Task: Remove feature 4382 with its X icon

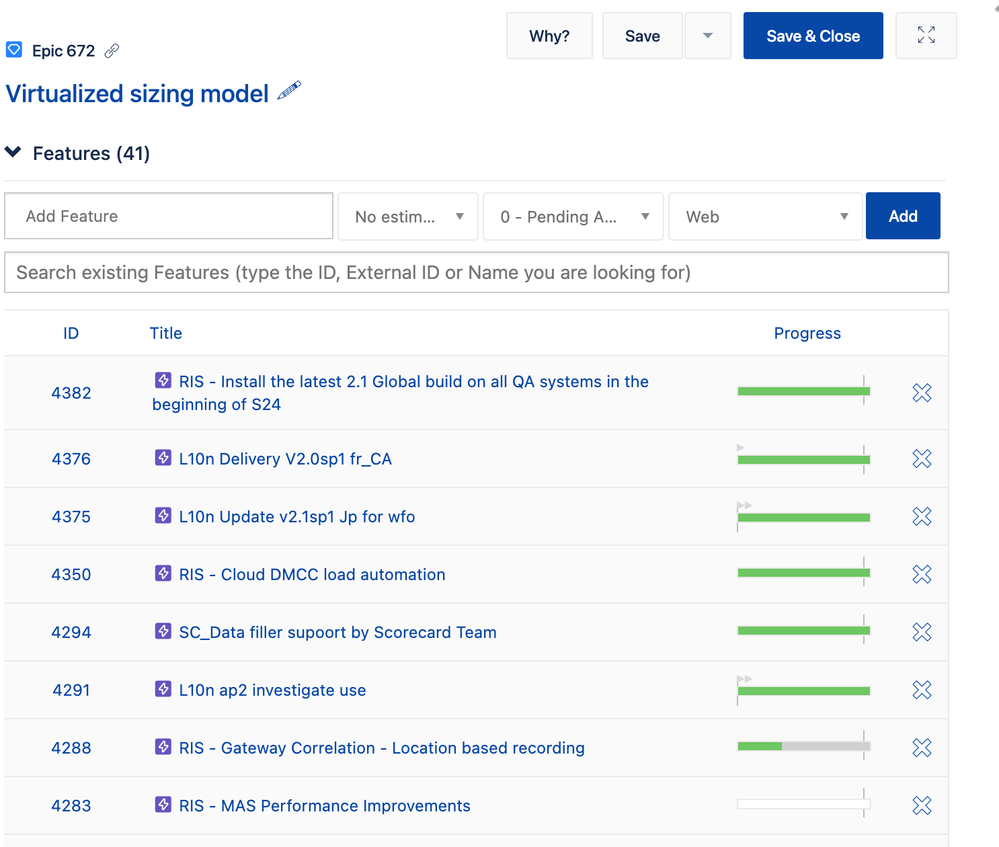Action: click(922, 393)
